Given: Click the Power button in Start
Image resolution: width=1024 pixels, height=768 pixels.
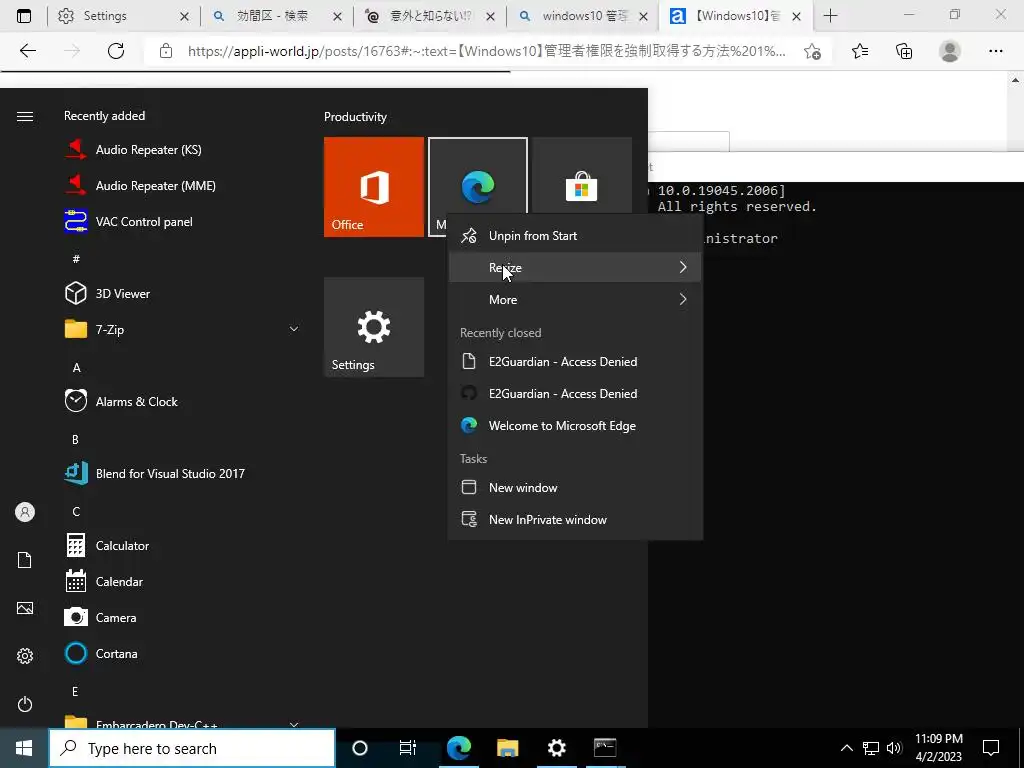Looking at the screenshot, I should pyautogui.click(x=25, y=704).
